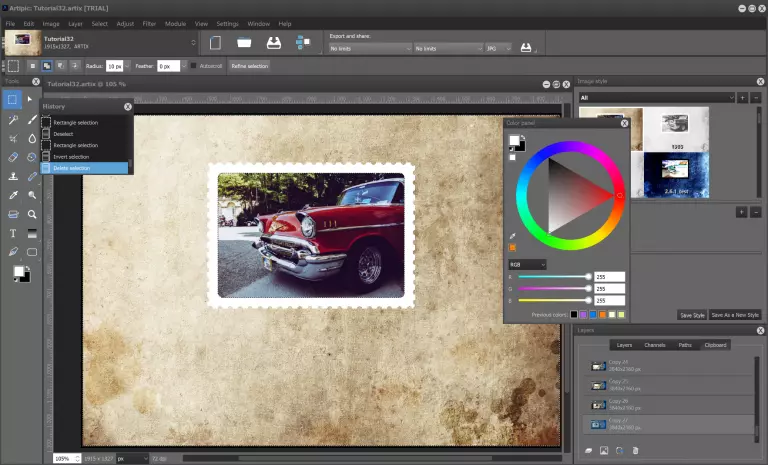This screenshot has width=768, height=465.
Task: Activate the color panel eyedropper icon
Action: [x=512, y=236]
